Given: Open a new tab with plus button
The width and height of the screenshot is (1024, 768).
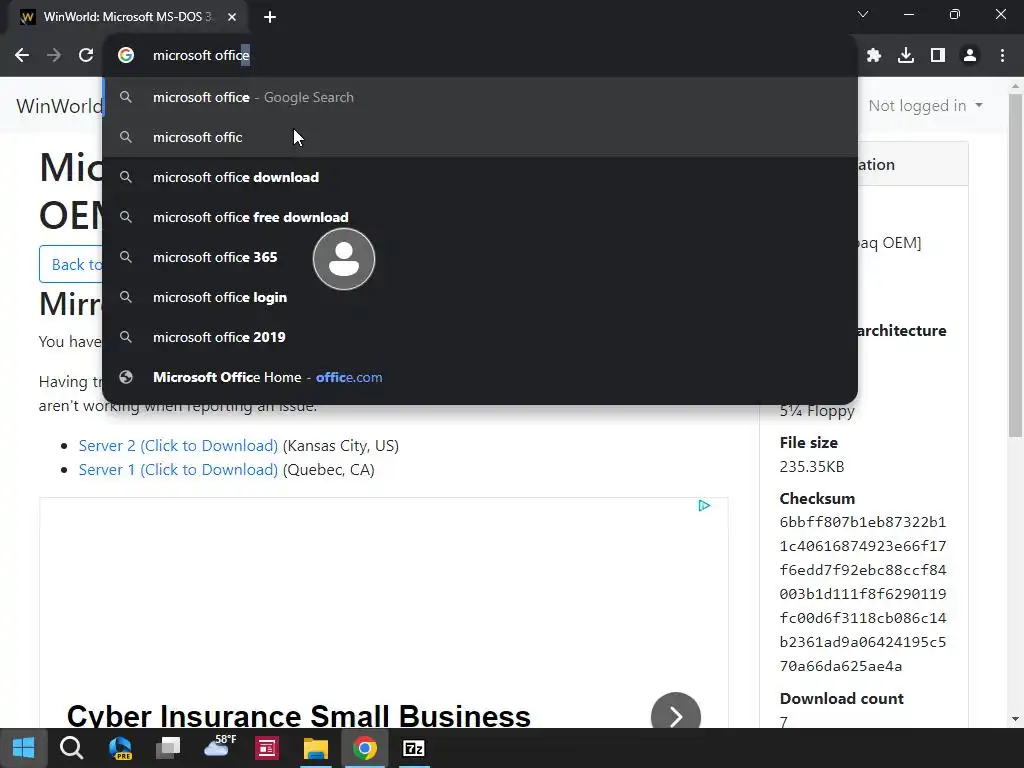Looking at the screenshot, I should (270, 17).
